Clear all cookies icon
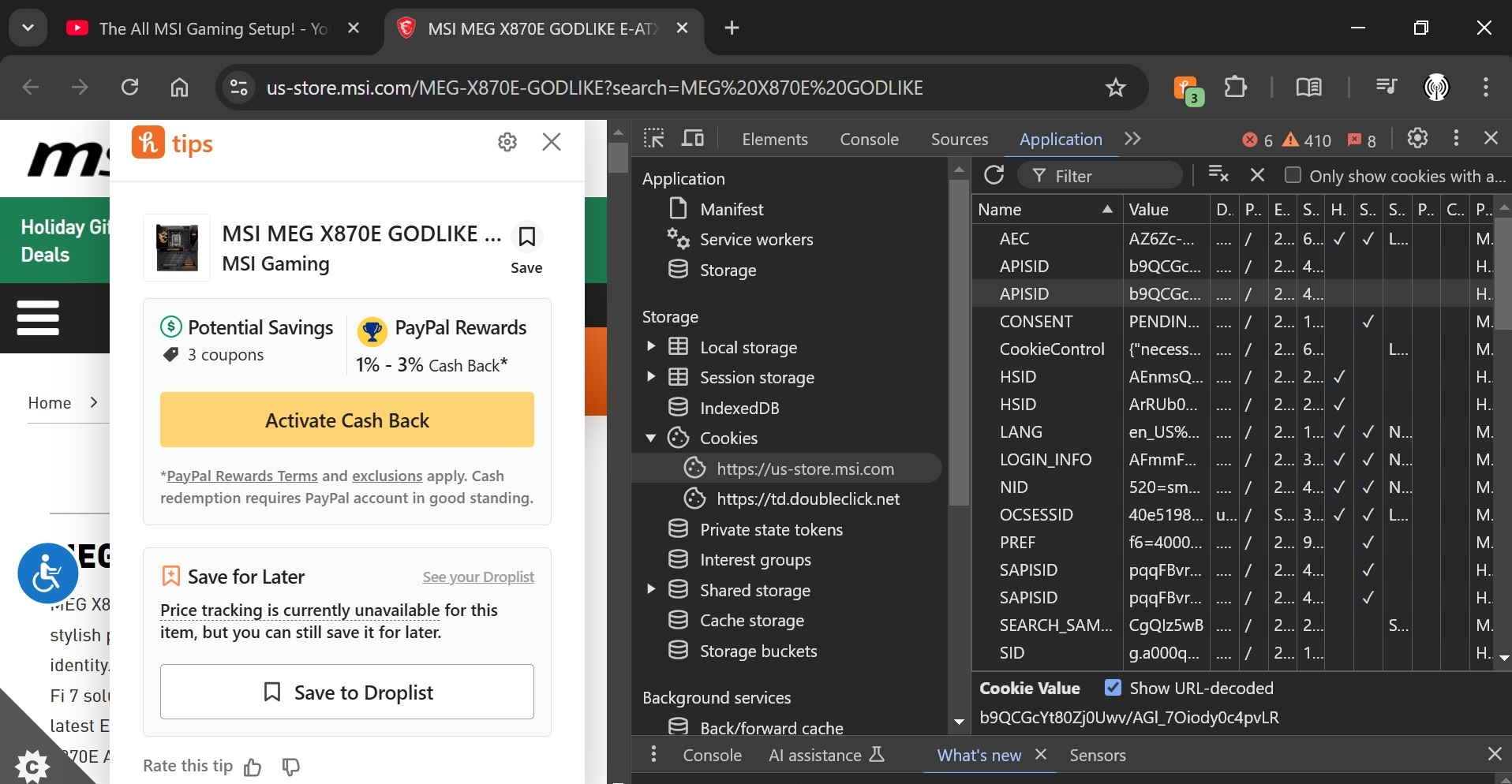The image size is (1512, 784). tap(1218, 175)
